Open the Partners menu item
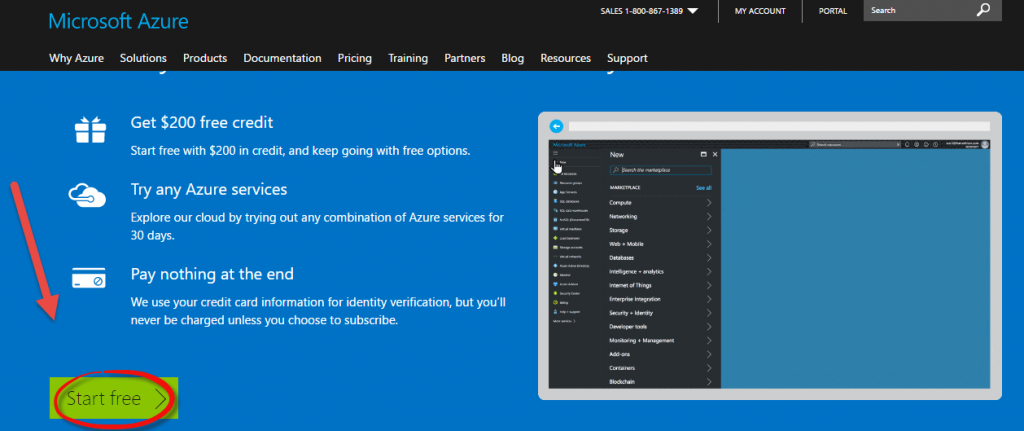This screenshot has height=431, width=1024. 464,58
